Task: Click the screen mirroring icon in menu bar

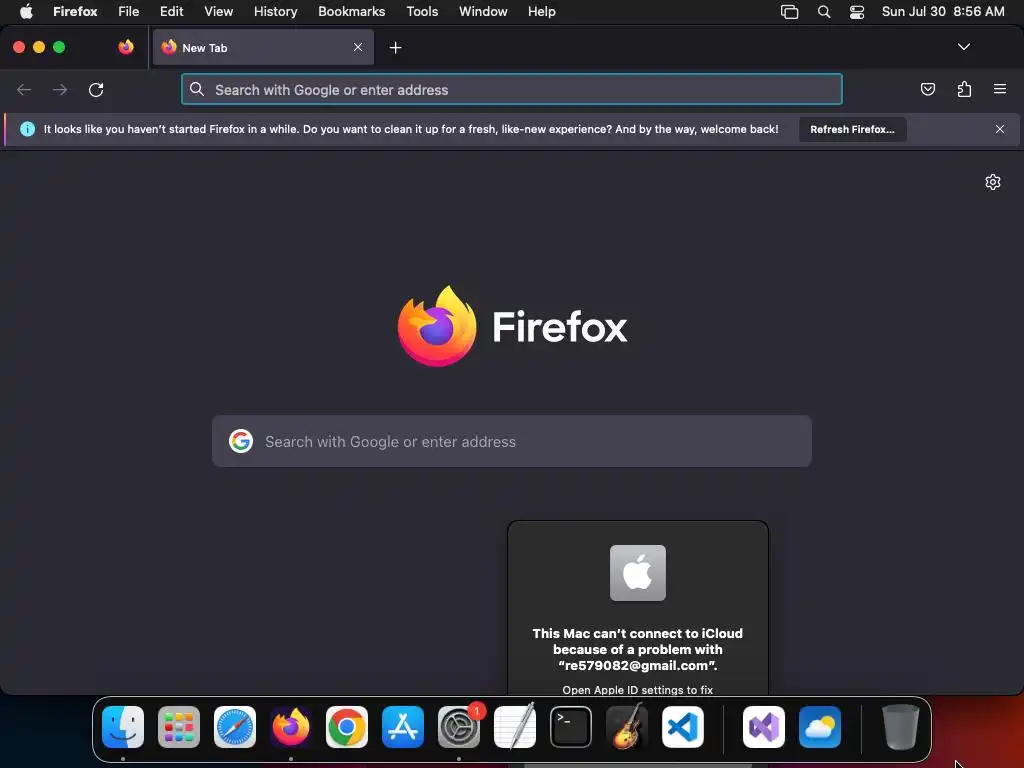Action: coord(790,12)
